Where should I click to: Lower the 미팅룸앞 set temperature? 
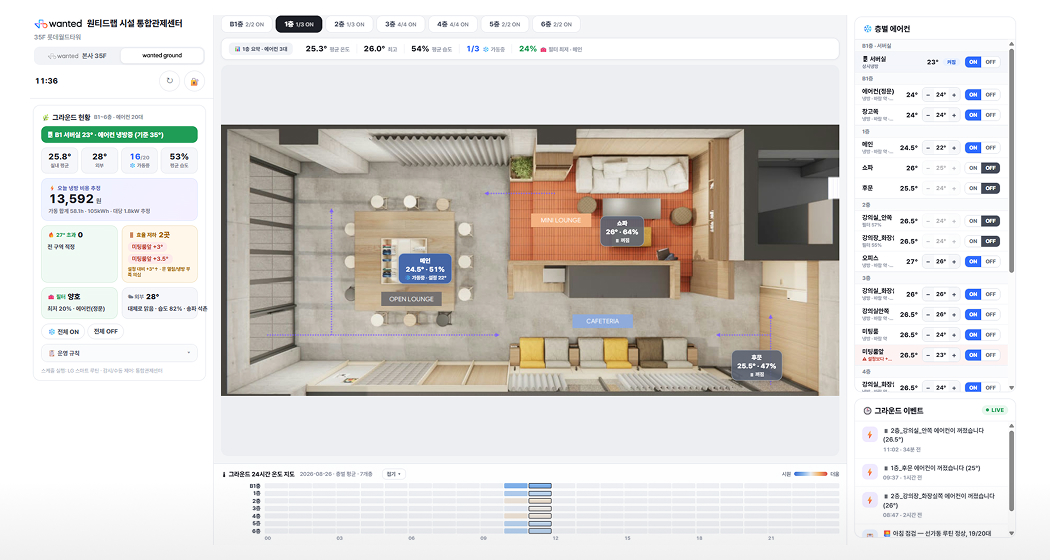pyautogui.click(x=927, y=355)
